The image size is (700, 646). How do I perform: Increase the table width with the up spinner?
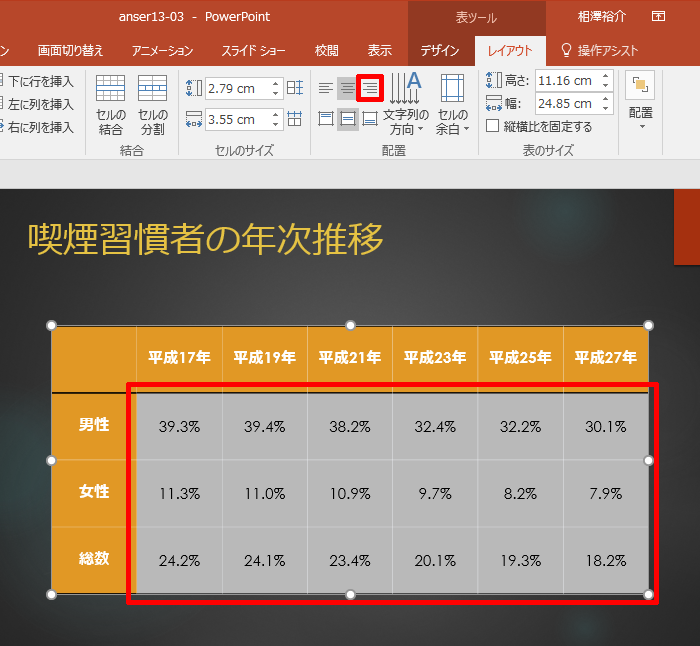pos(606,99)
